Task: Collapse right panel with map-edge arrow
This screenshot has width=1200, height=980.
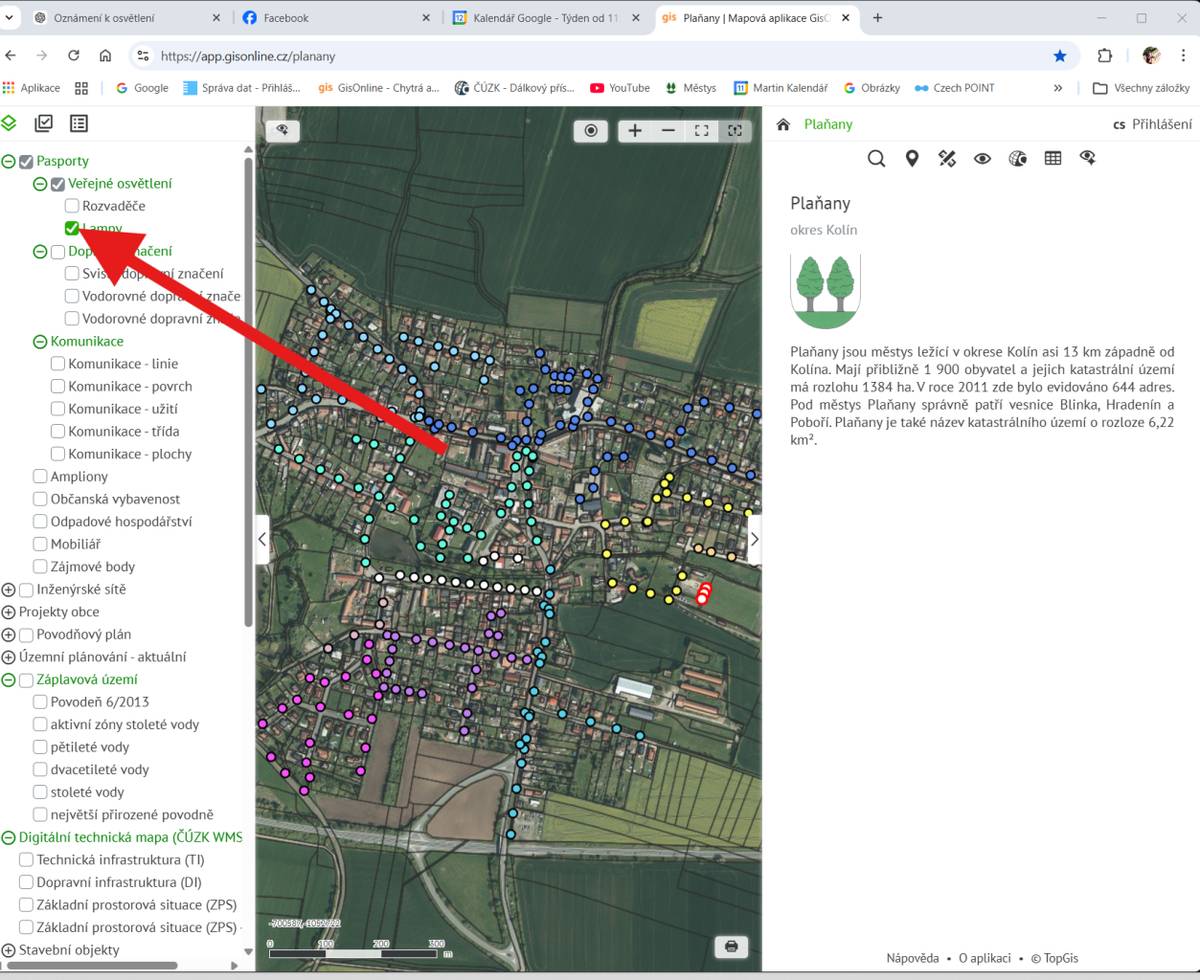Action: [x=755, y=539]
